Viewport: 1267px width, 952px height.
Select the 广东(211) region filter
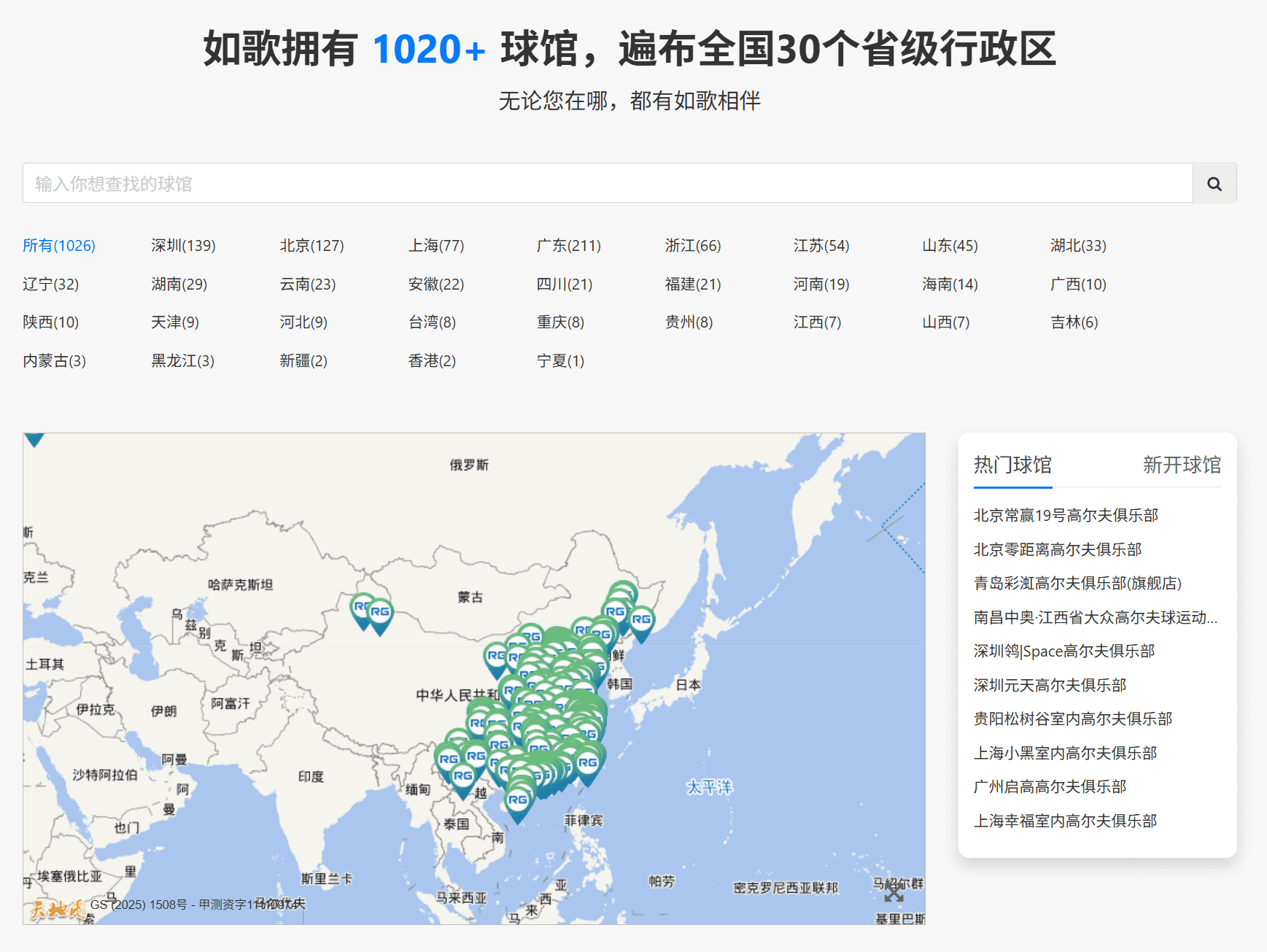(x=568, y=246)
